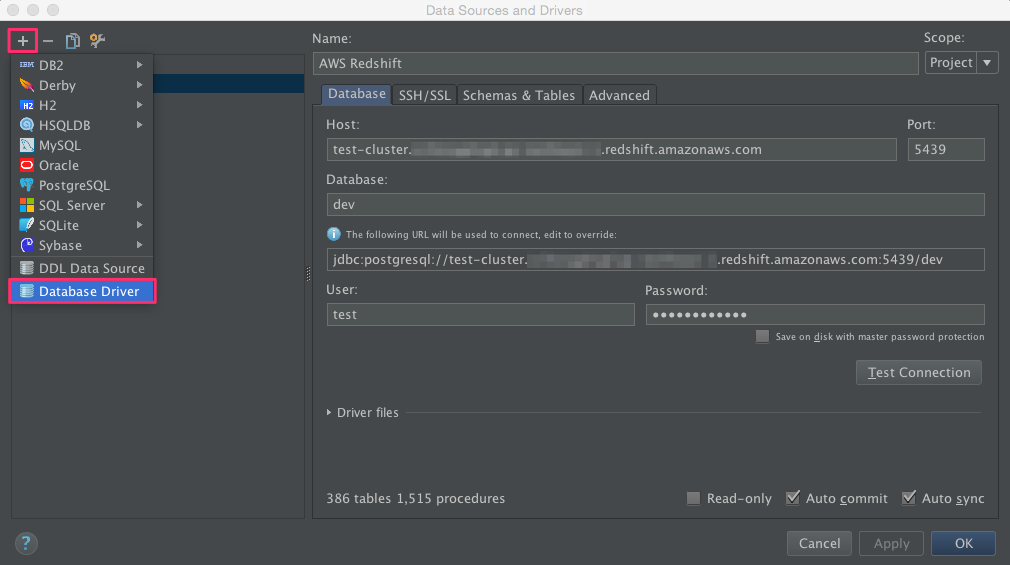1010x565 pixels.
Task: Expand the H2 submenu arrow
Action: coord(139,104)
